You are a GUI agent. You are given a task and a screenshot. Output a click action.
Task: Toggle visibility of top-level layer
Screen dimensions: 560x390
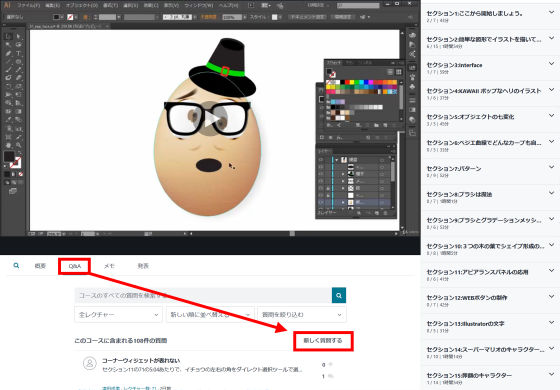pyautogui.click(x=321, y=160)
